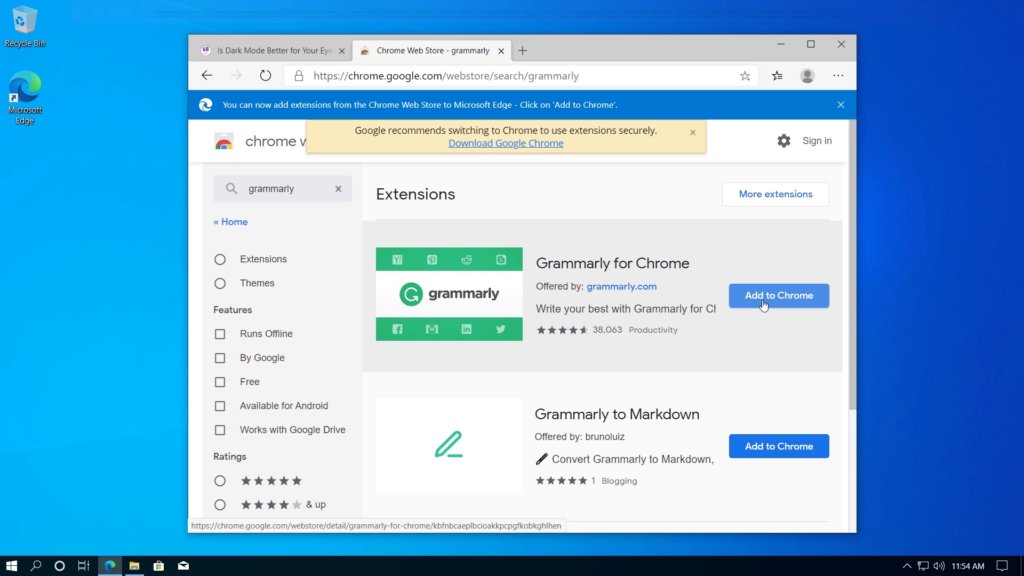Screen dimensions: 1024x576
Task: Go back using the browser back arrow
Action: [207, 76]
